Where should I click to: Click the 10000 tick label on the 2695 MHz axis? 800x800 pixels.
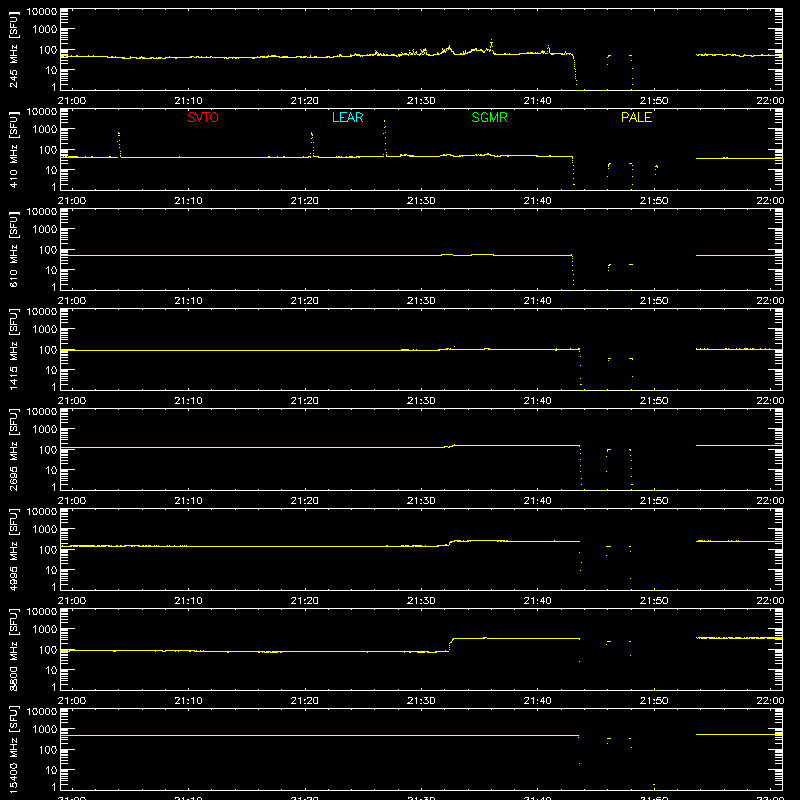coord(42,412)
